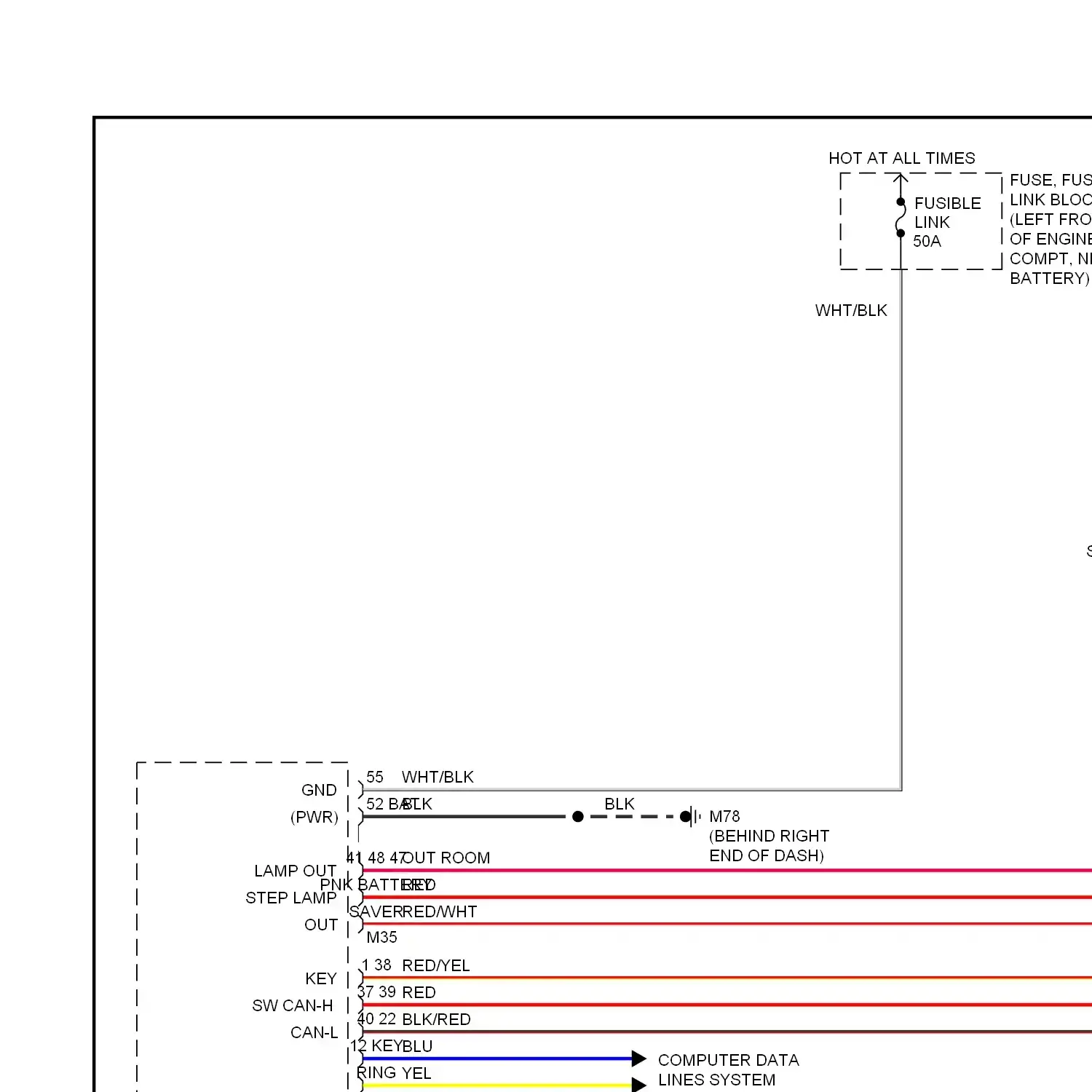Click the pink wire line under OUT ROOM
The image size is (1092, 1092).
727,870
